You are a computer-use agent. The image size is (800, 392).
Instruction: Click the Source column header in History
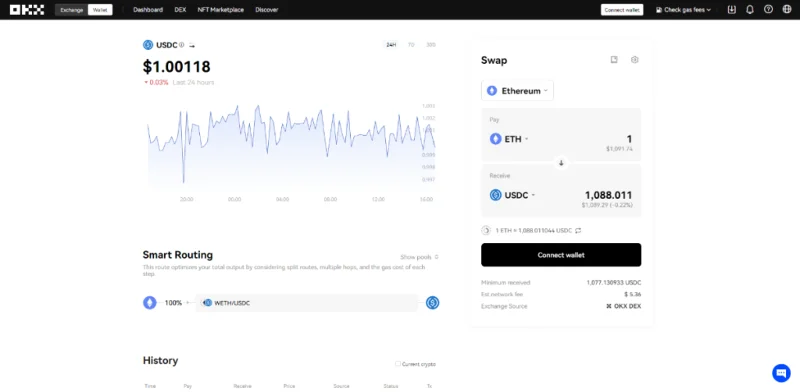tap(341, 386)
